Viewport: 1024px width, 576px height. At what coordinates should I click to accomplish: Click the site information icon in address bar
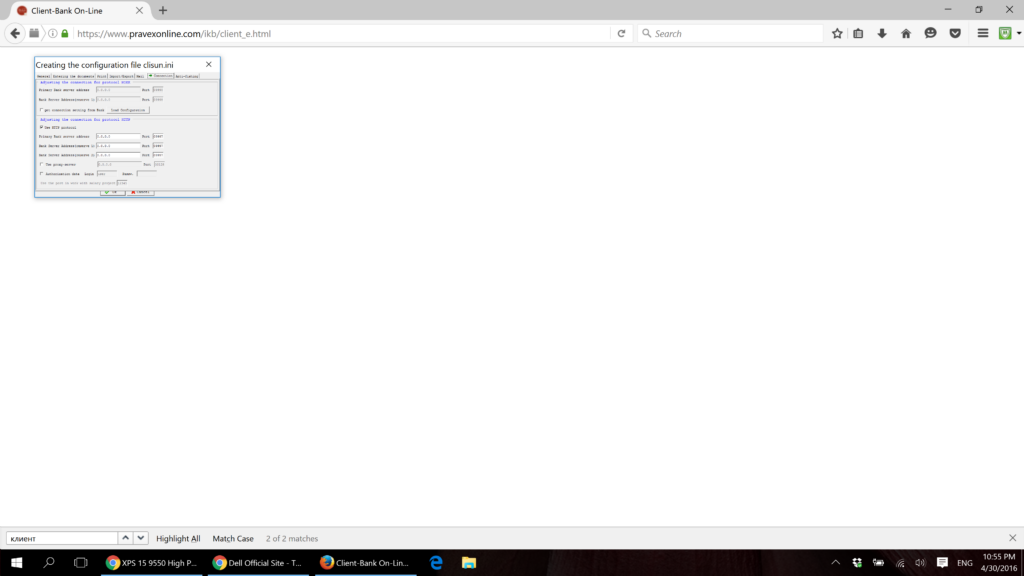pyautogui.click(x=53, y=33)
